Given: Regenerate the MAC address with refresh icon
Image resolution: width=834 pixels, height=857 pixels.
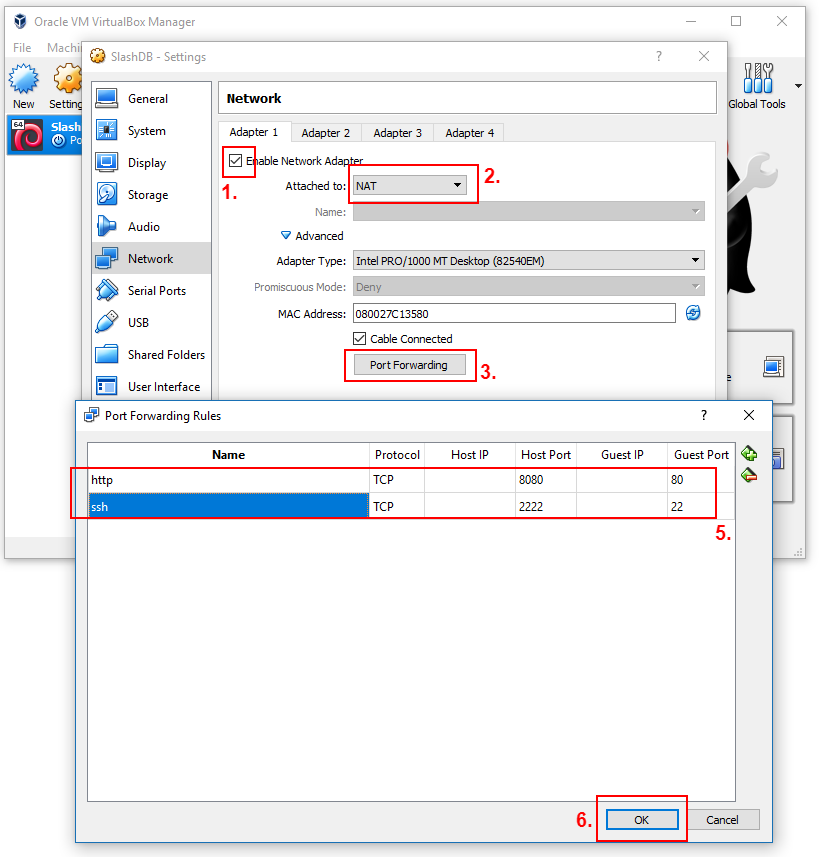Looking at the screenshot, I should coord(693,313).
